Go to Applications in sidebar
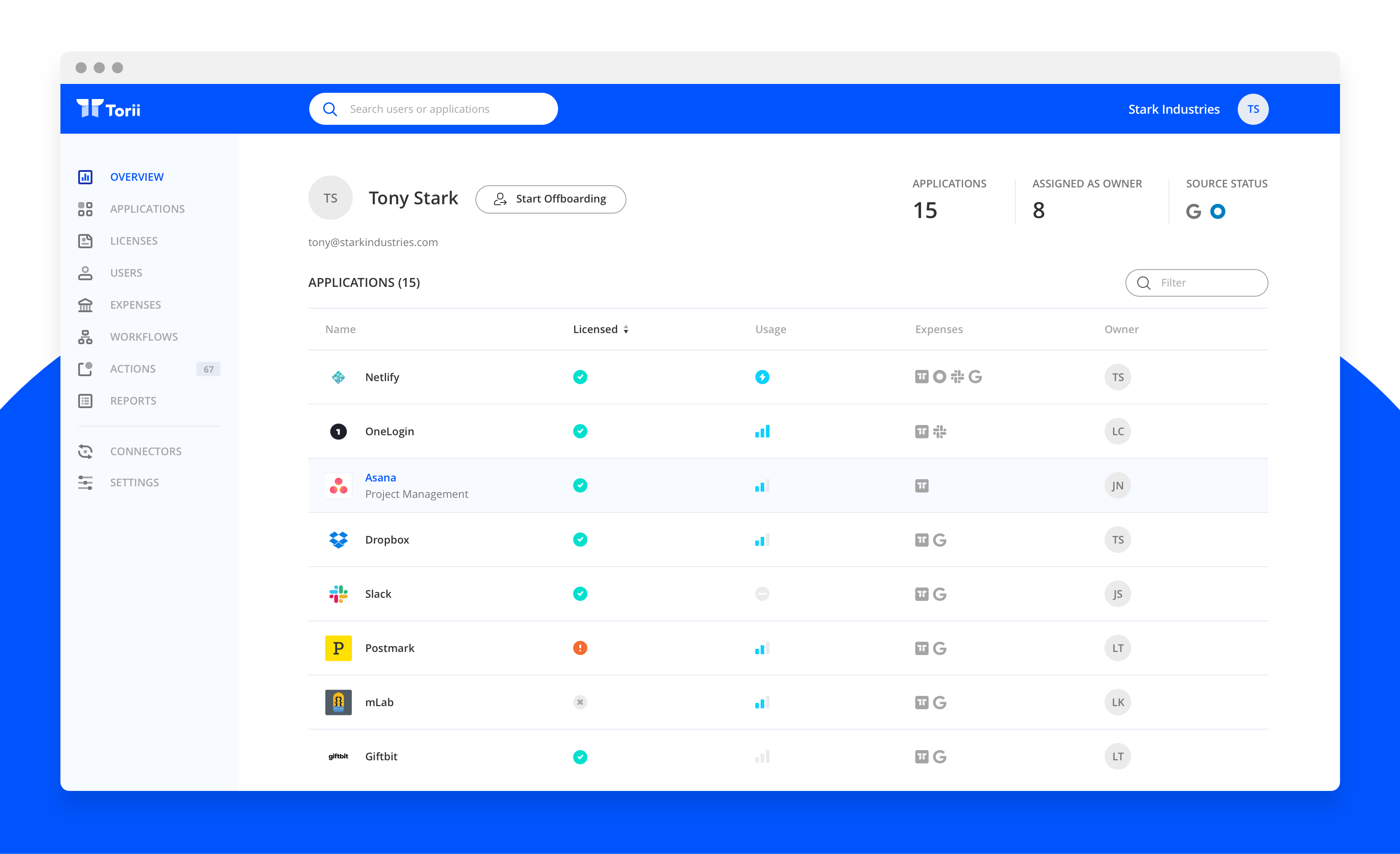The image size is (1400, 854). pos(147,209)
